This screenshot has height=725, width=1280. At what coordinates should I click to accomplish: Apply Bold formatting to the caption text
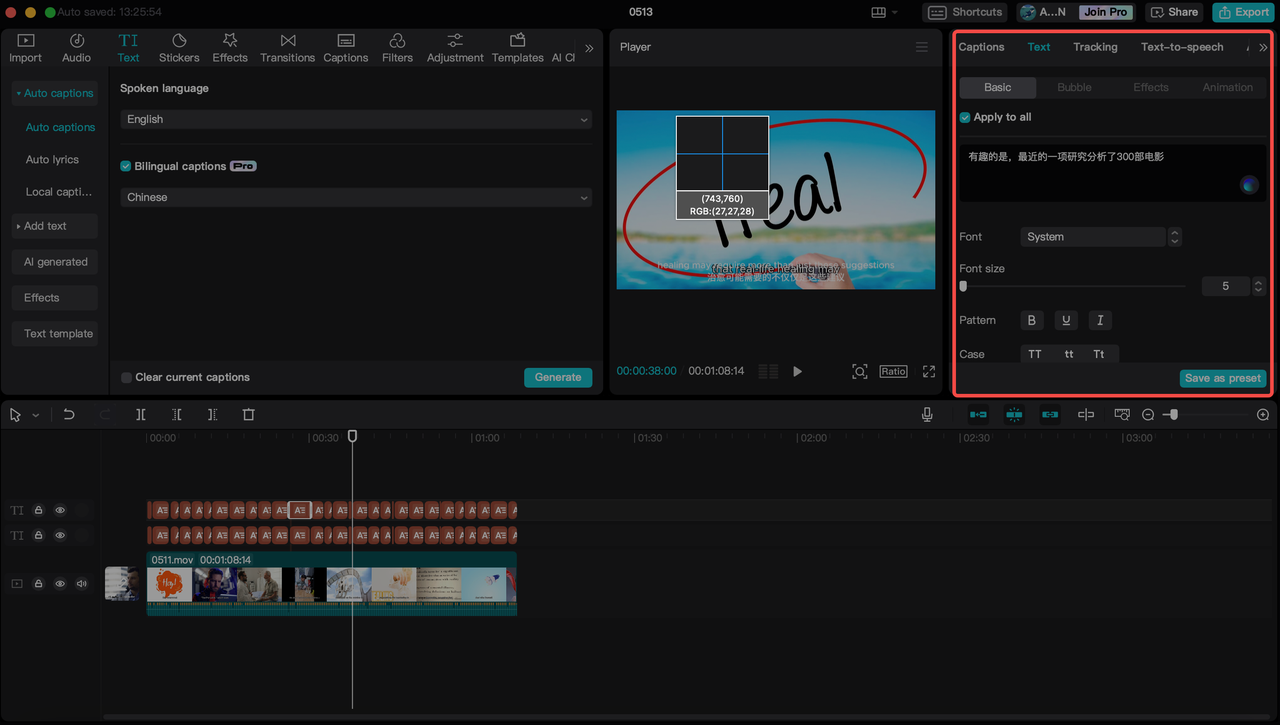pyautogui.click(x=1031, y=320)
